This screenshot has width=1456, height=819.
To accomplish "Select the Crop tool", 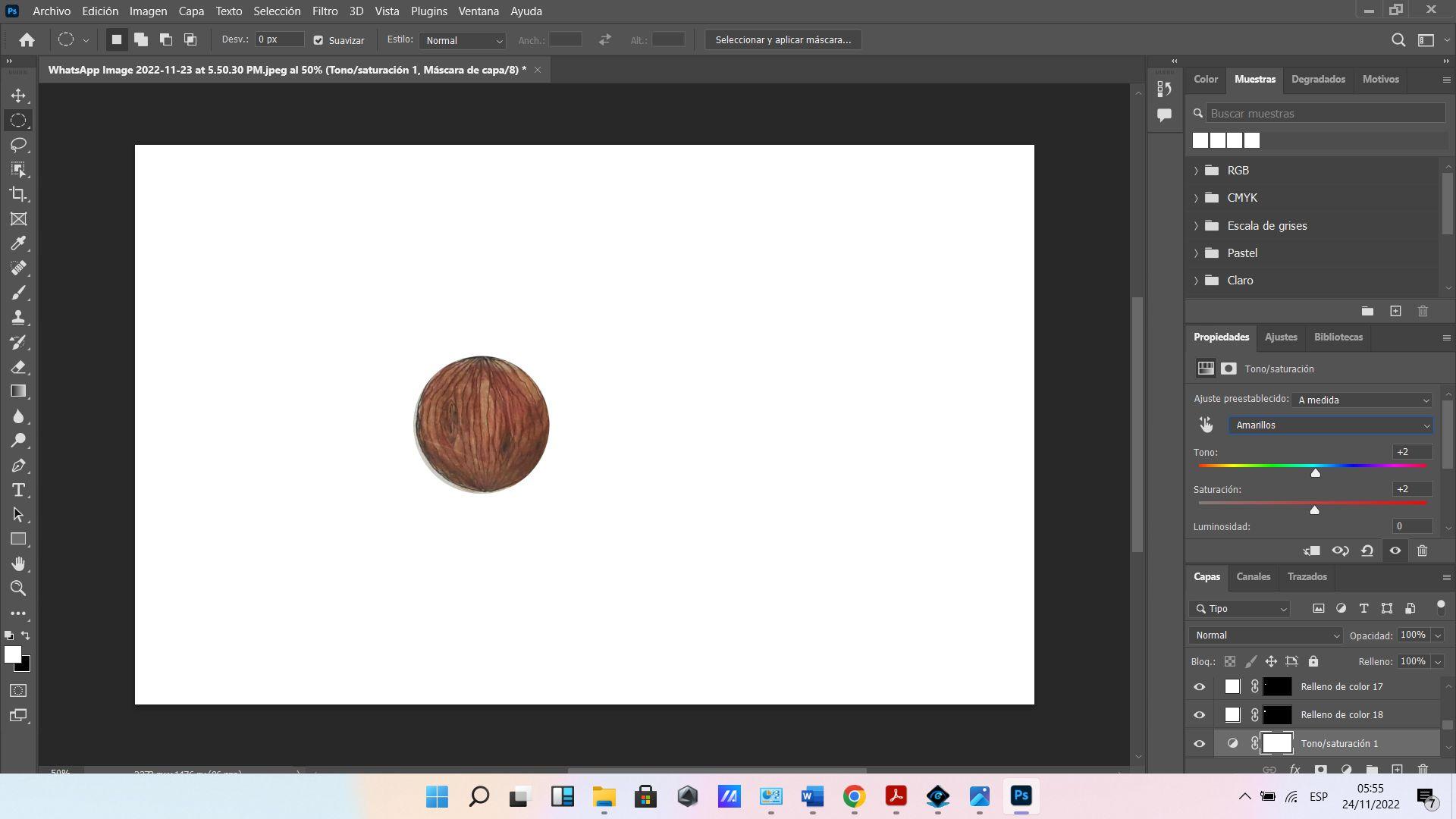I will (x=18, y=194).
